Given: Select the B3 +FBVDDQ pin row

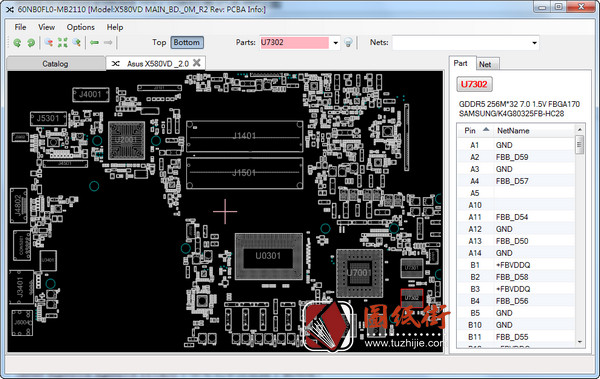Looking at the screenshot, I should (x=516, y=289).
